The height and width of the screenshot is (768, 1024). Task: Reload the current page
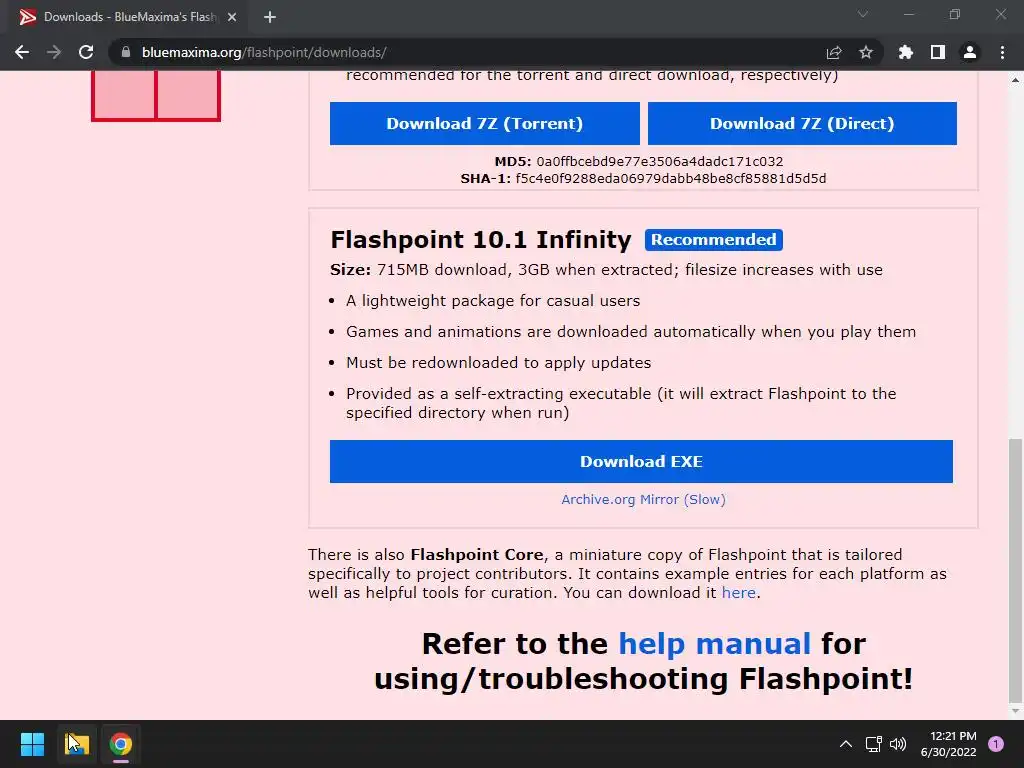tap(86, 52)
